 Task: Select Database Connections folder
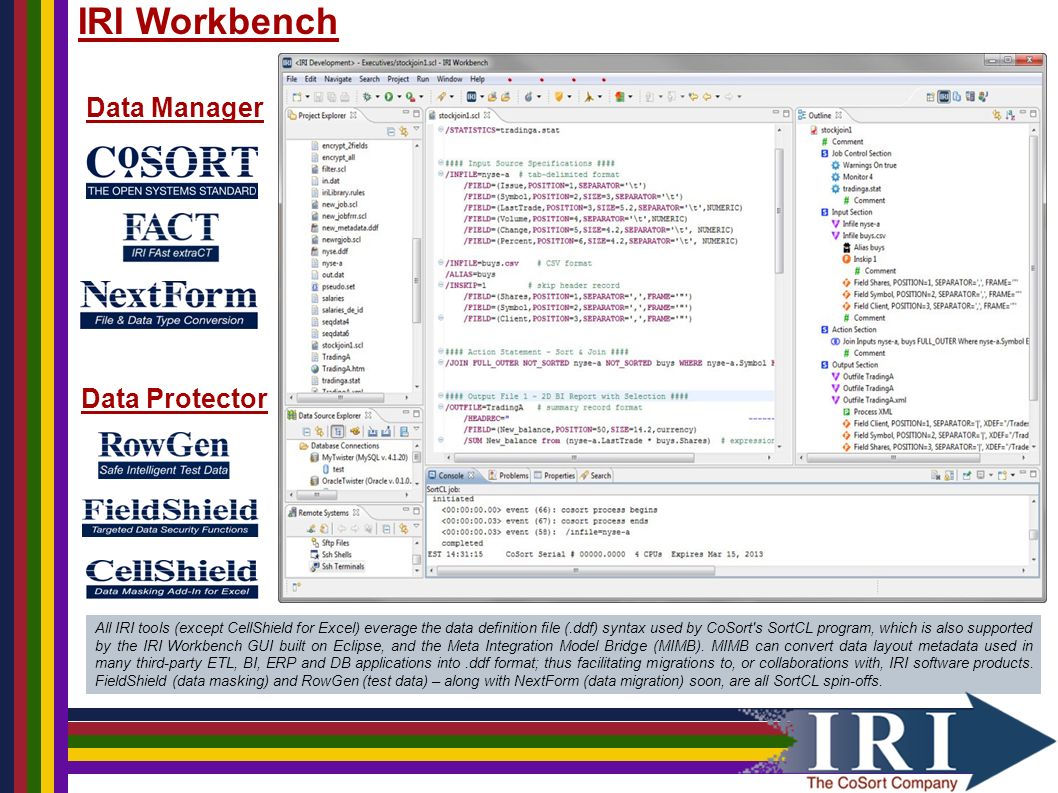coord(339,446)
